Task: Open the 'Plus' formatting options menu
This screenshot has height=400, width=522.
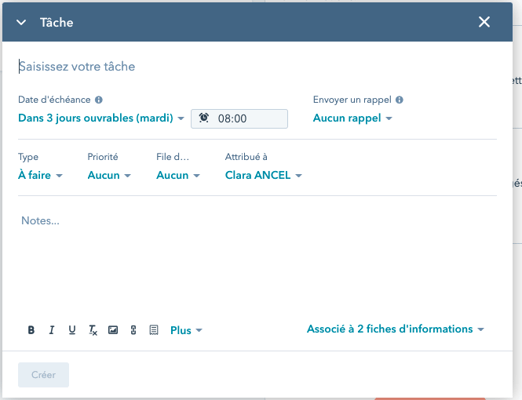Action: pos(186,330)
